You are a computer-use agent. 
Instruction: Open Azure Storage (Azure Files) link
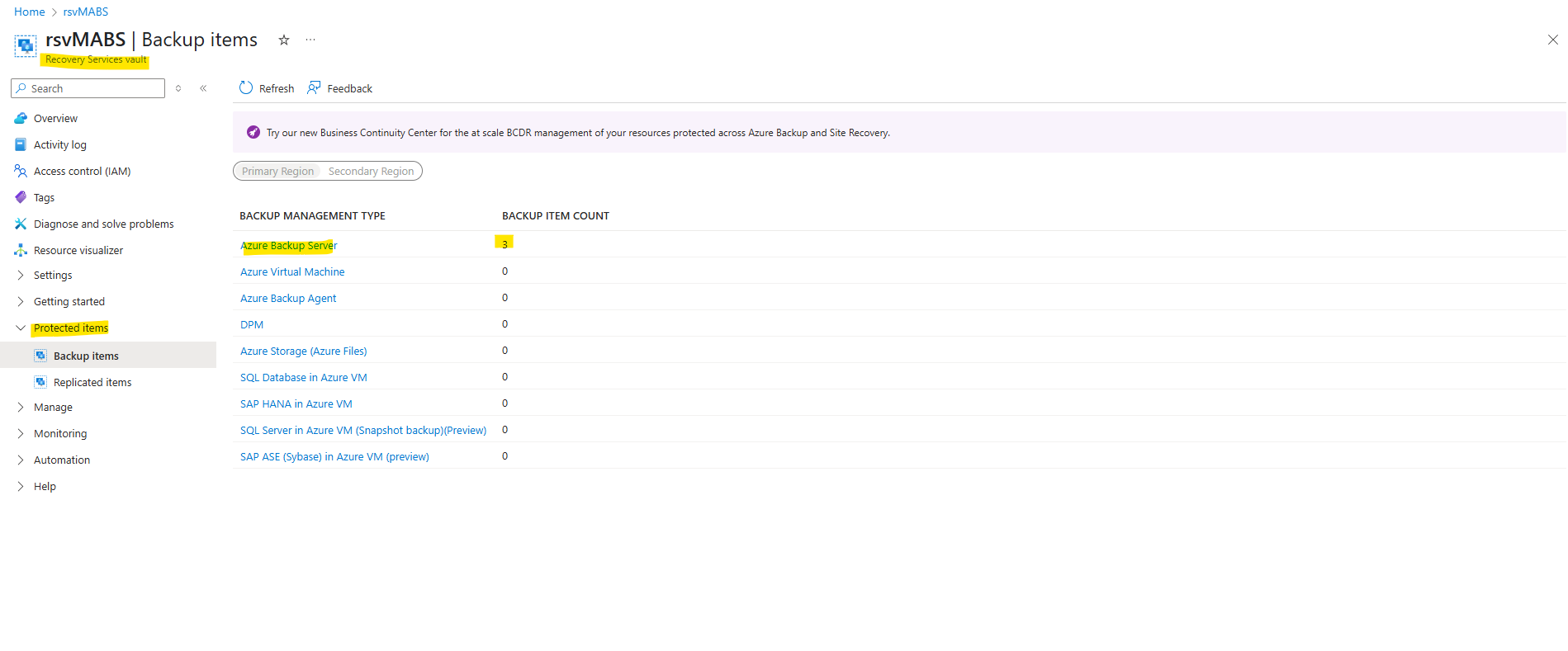point(304,351)
